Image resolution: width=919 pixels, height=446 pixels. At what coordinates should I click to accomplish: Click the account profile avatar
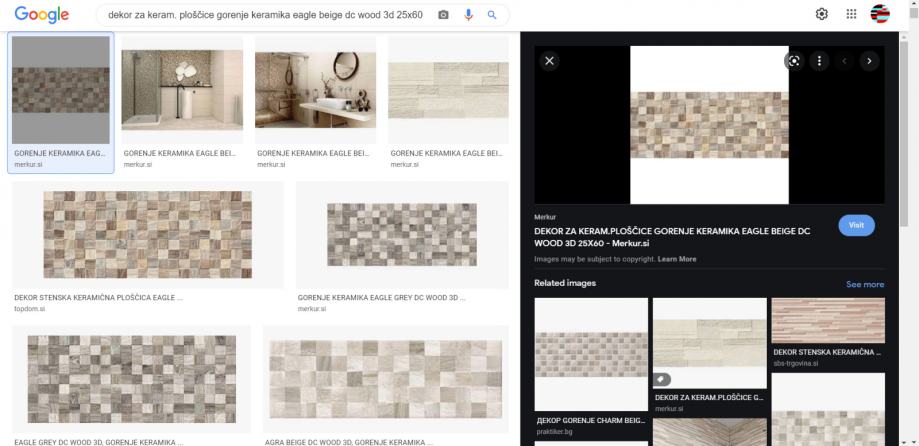click(880, 14)
